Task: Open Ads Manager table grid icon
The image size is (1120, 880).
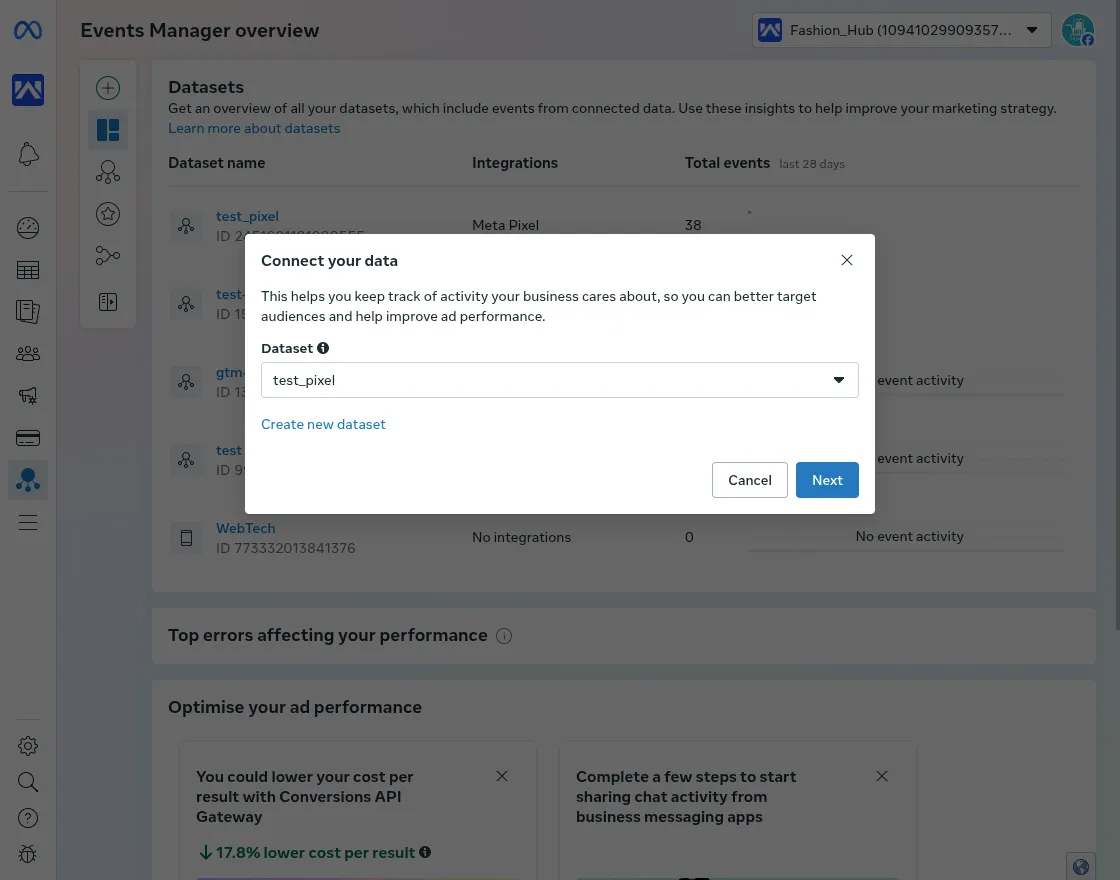Action: point(28,270)
